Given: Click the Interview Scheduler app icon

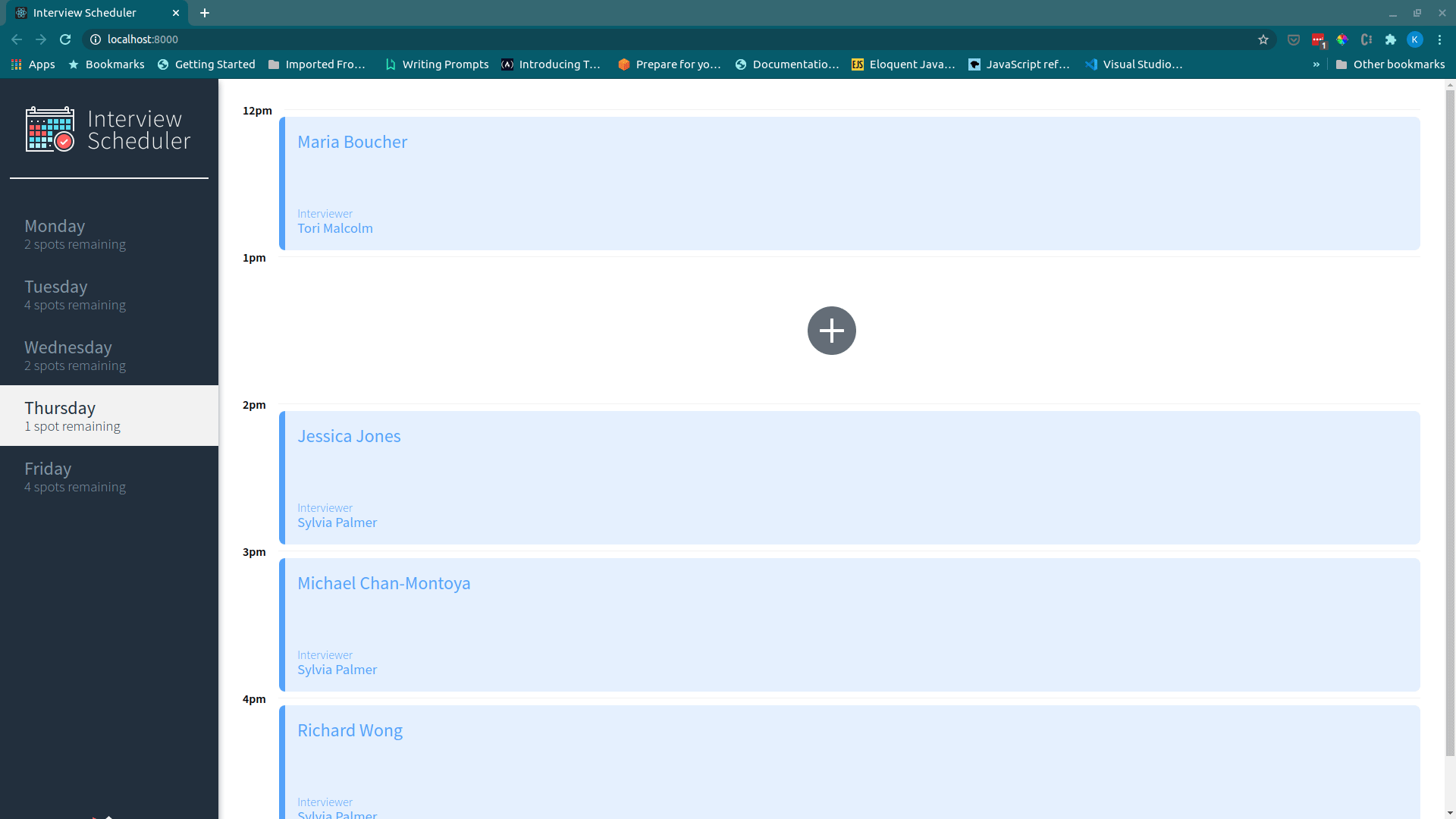Looking at the screenshot, I should (x=49, y=128).
